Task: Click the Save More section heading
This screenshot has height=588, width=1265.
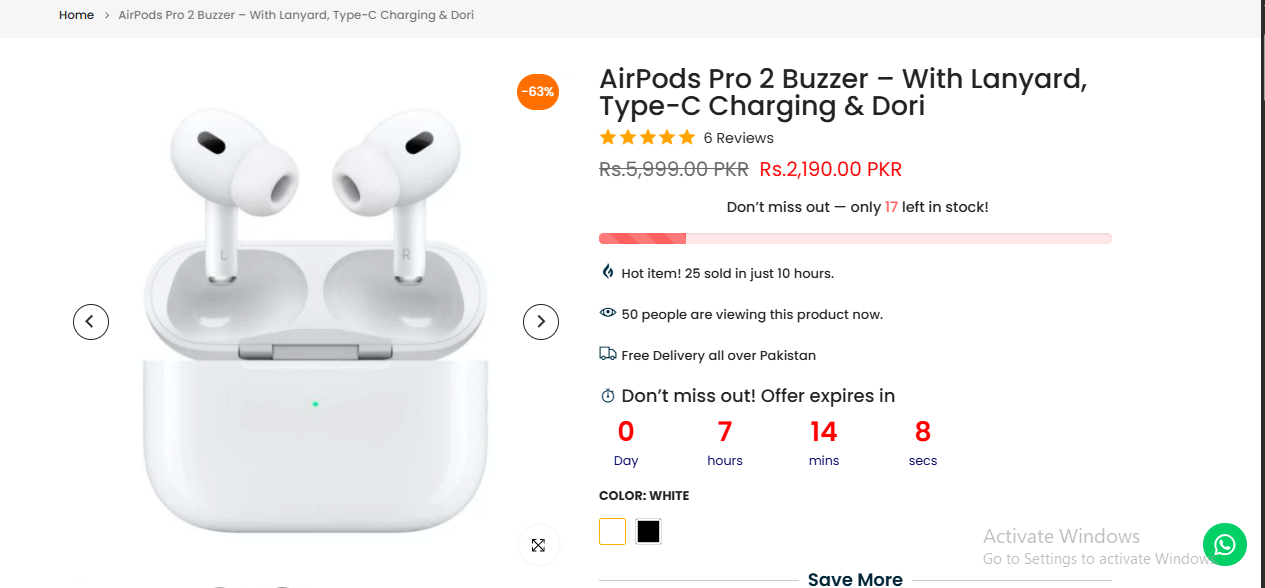Action: (x=855, y=579)
